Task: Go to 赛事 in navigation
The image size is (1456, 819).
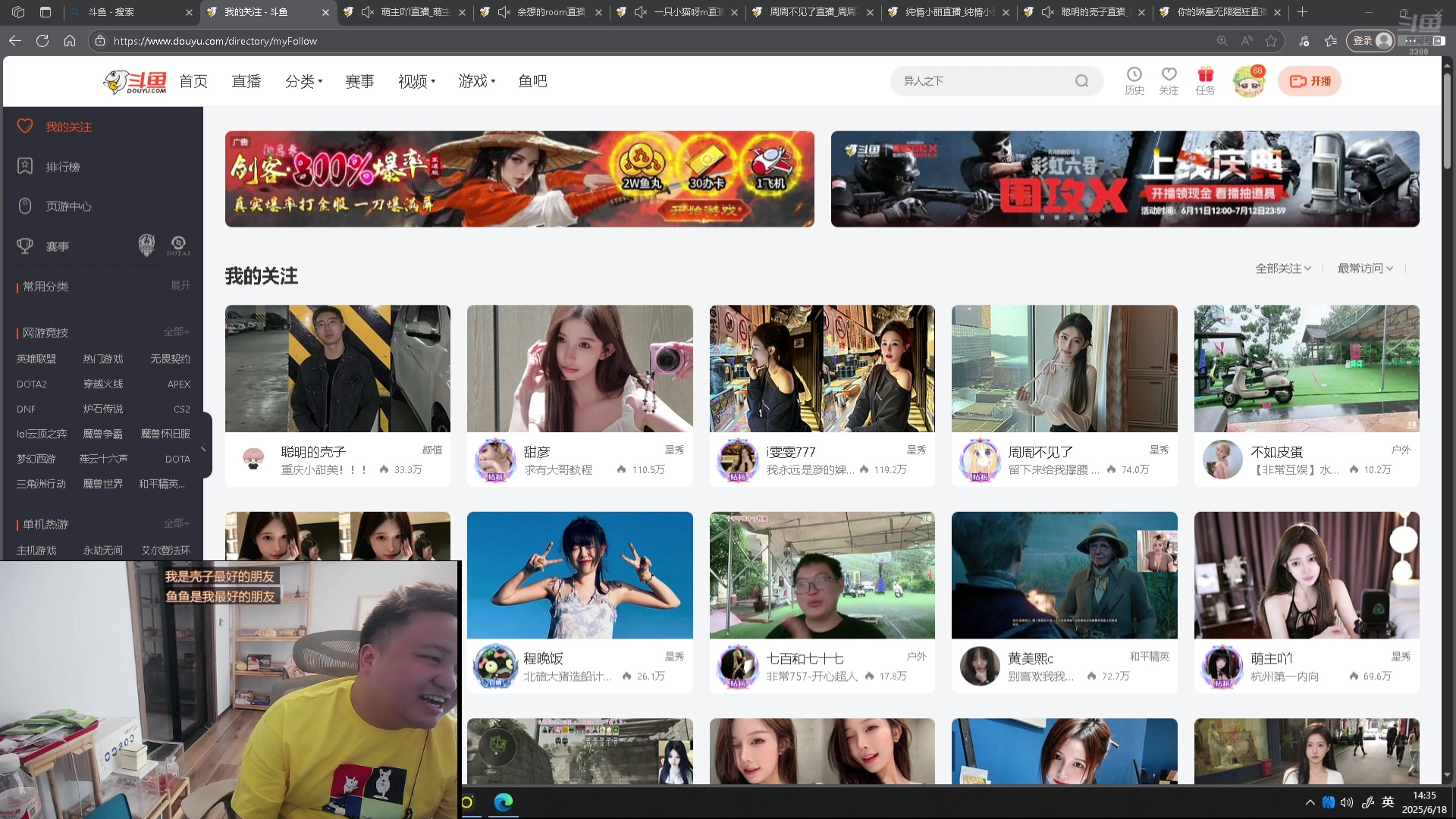Action: [x=359, y=81]
